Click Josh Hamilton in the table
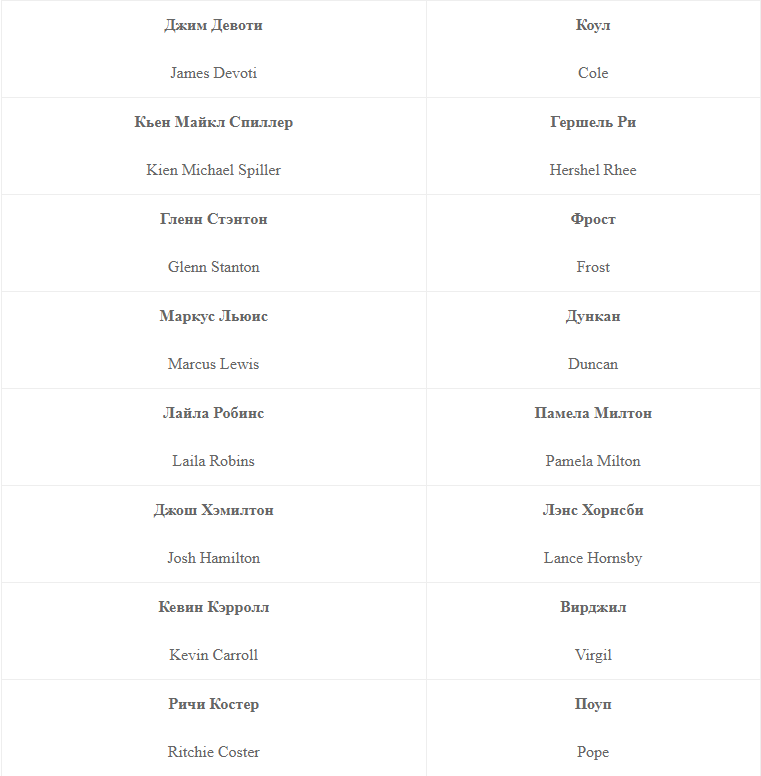Viewport: 761px width, 776px height. [213, 558]
